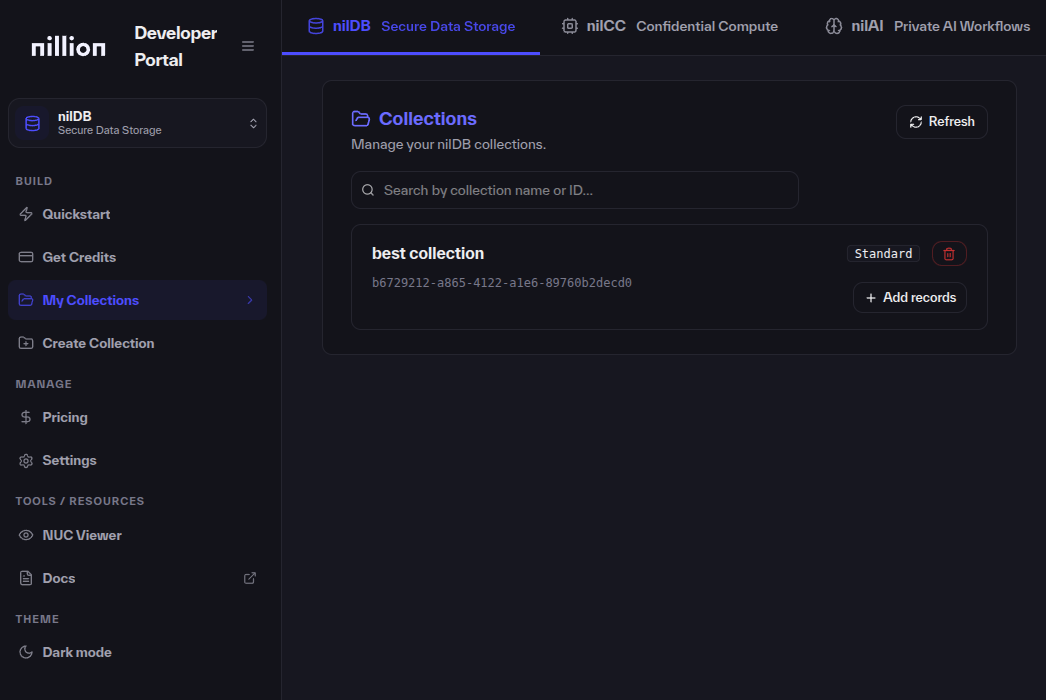The image size is (1046, 700).
Task: Click the nilDB database icon in the header
Action: [315, 25]
